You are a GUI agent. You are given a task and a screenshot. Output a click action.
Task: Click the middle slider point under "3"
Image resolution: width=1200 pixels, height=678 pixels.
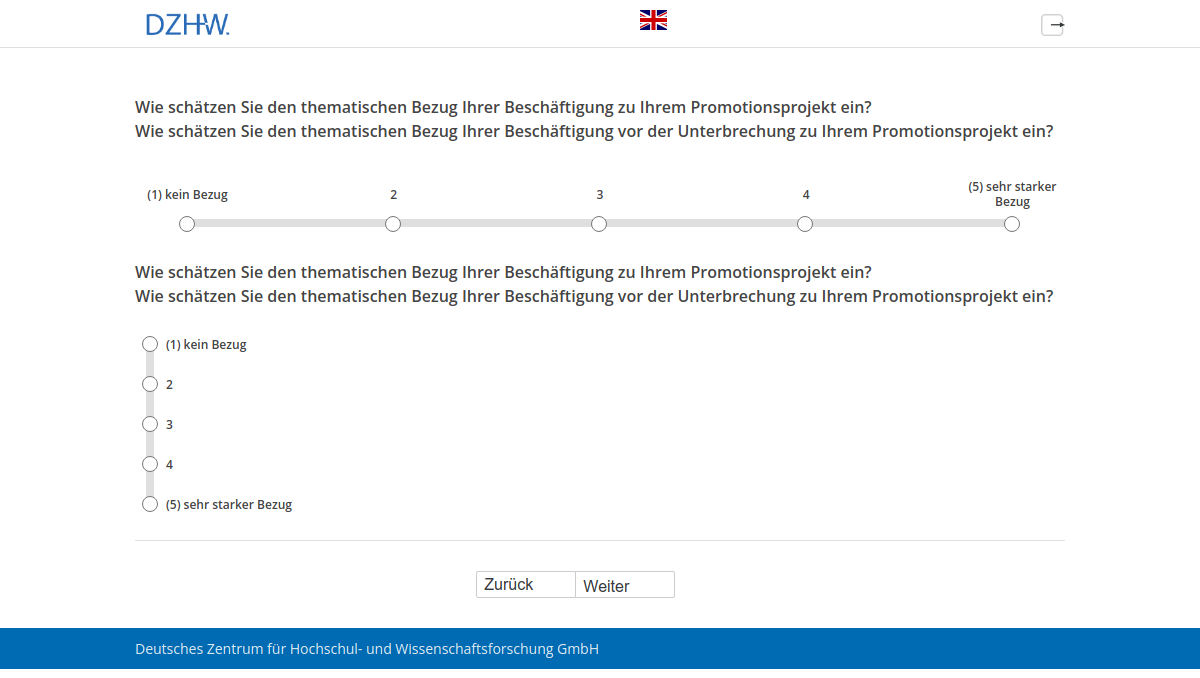click(599, 224)
